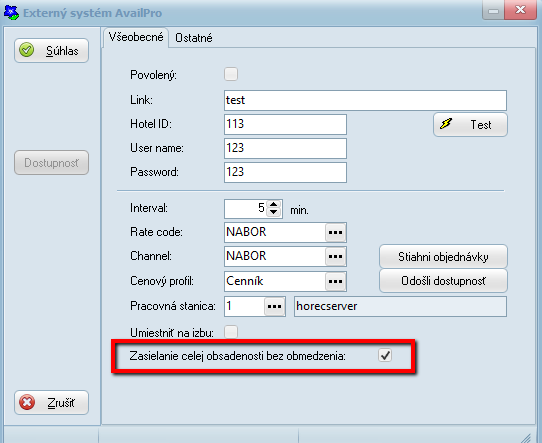The image size is (542, 443).
Task: Open Channel lookup ellipsis button
Action: (335, 256)
